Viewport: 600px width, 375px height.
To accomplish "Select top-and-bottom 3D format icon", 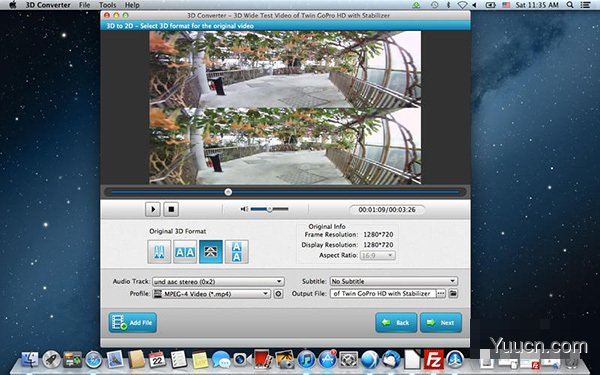I will pyautogui.click(x=236, y=252).
